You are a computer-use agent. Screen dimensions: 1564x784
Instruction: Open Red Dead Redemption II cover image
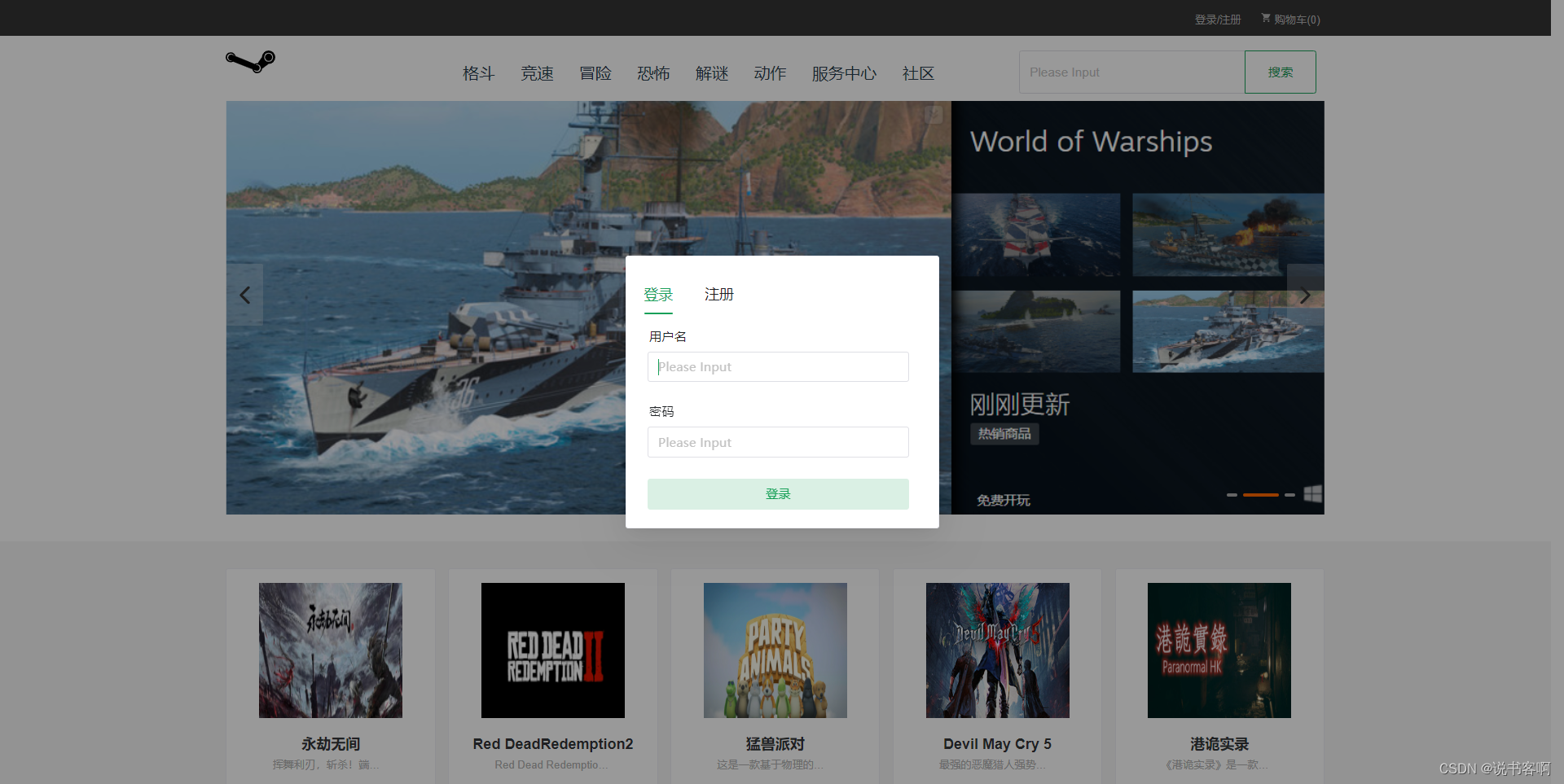click(553, 650)
